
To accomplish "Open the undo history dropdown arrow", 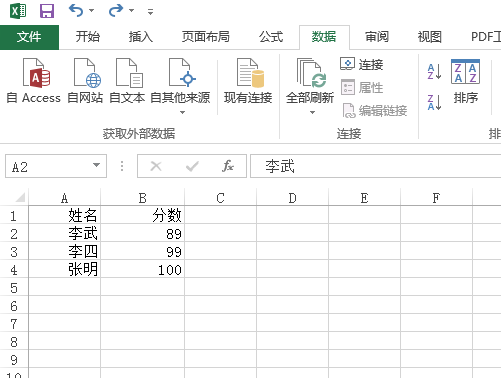I will pos(91,11).
